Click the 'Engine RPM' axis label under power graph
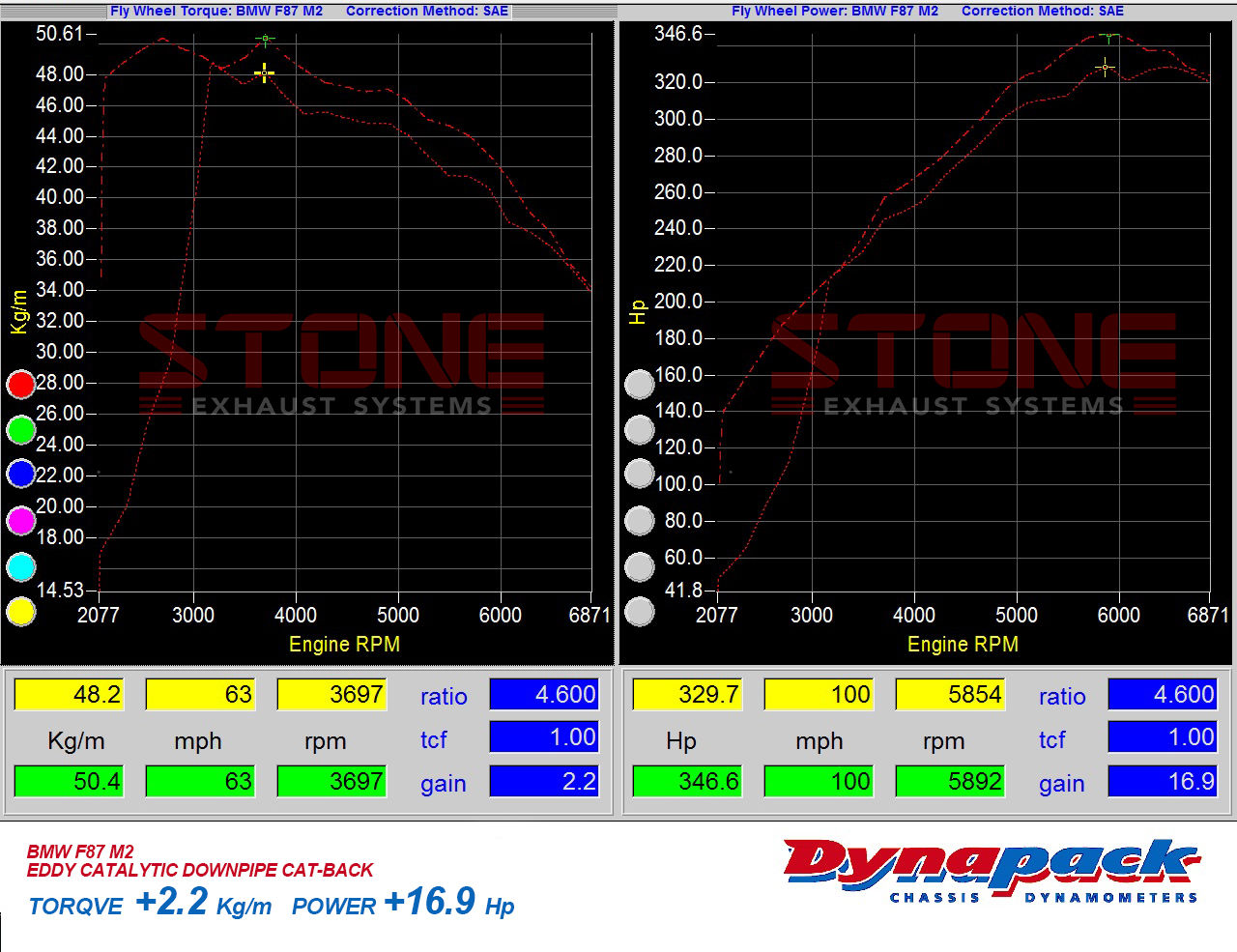Viewport: 1237px width, 952px height. [x=963, y=645]
